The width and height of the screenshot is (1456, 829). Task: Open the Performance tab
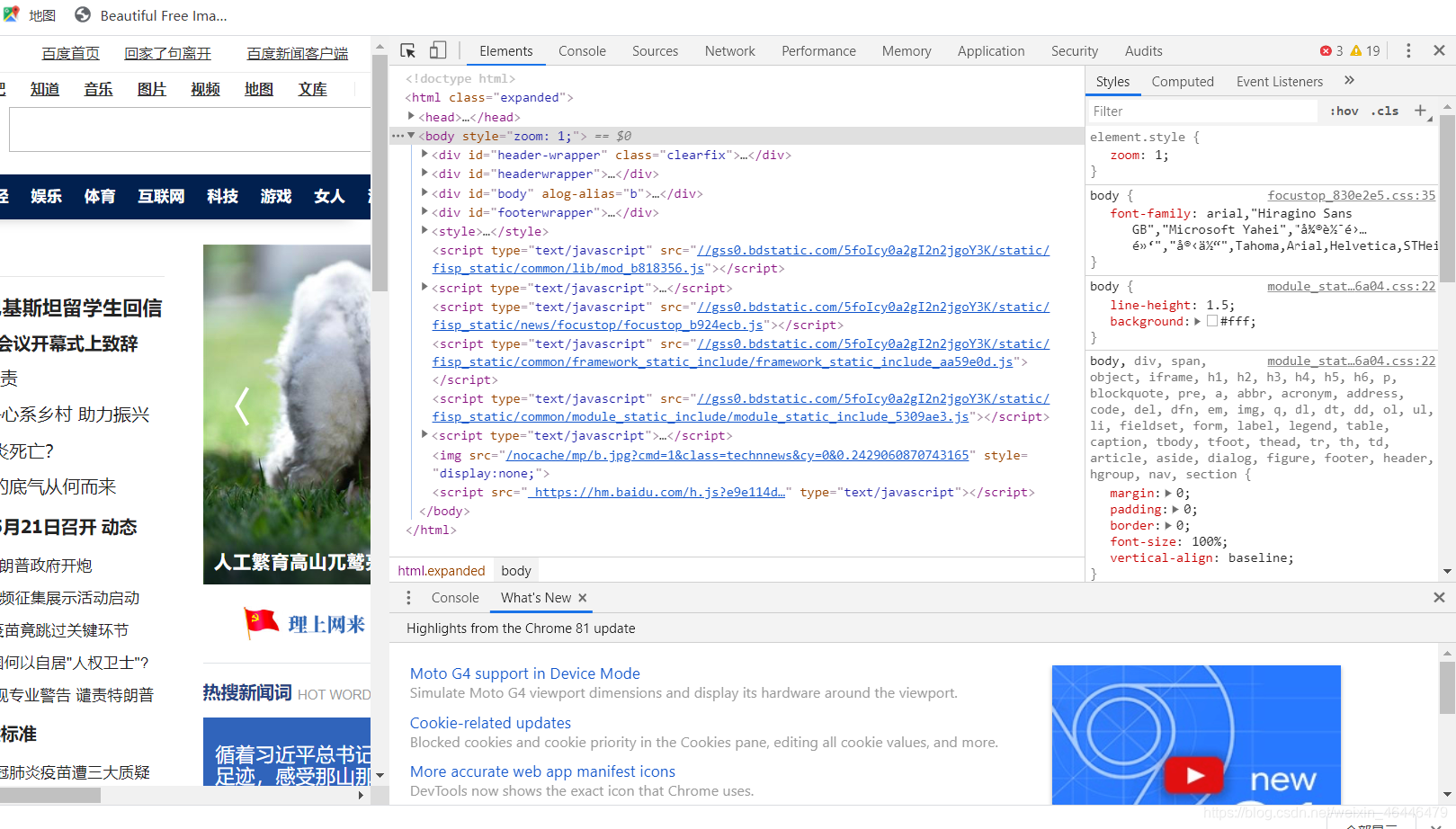pos(818,51)
